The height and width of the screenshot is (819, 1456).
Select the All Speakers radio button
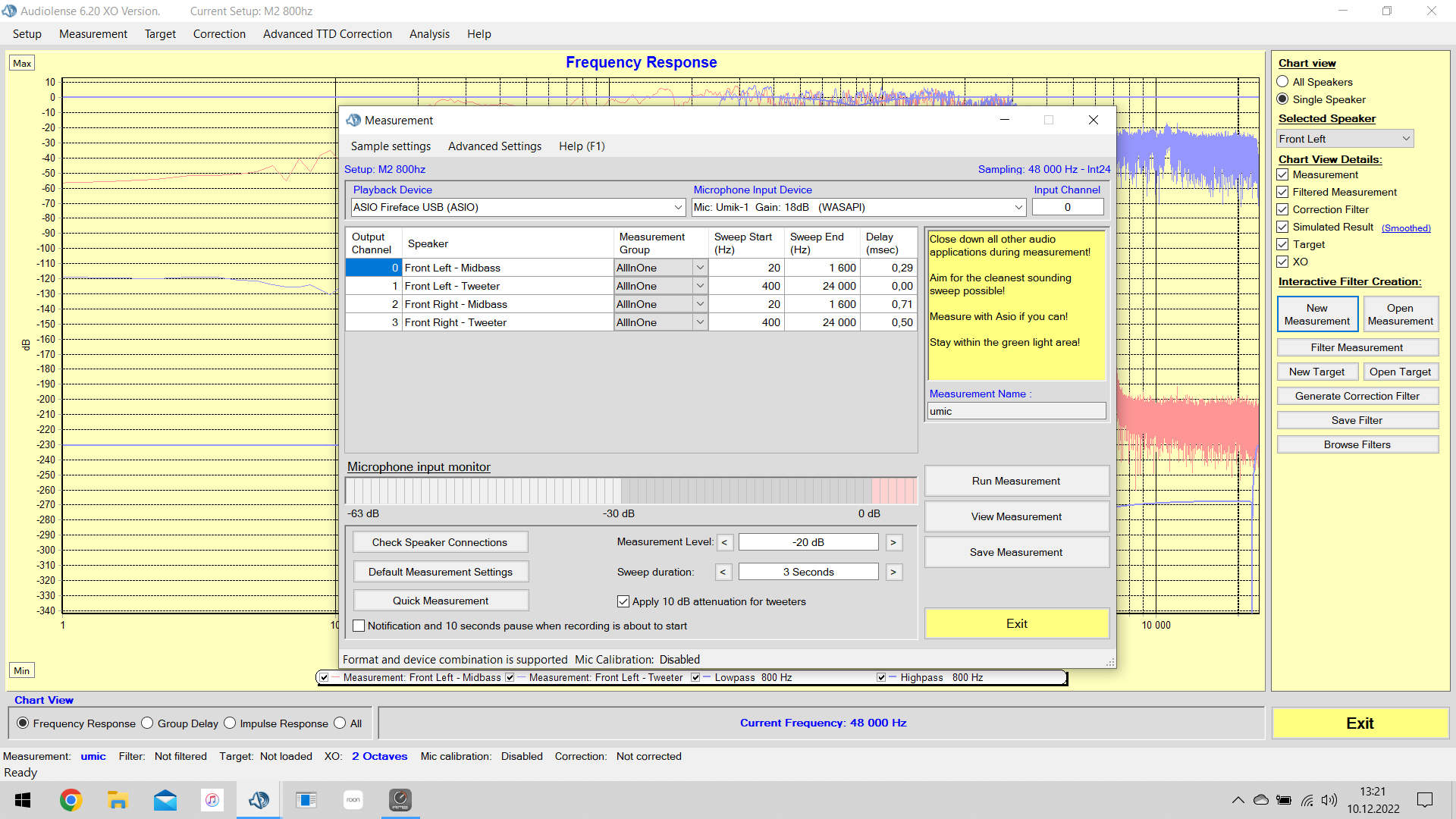[1282, 82]
